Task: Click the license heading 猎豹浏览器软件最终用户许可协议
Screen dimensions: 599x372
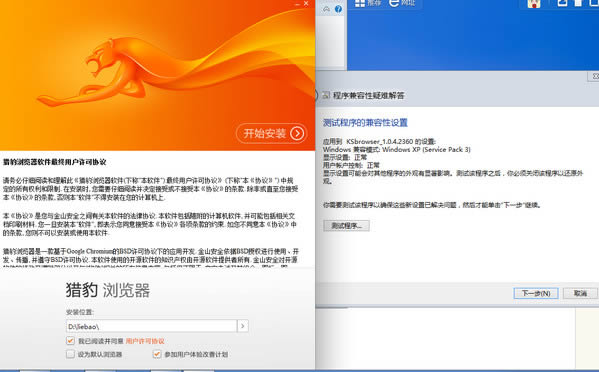Action: coord(55,162)
